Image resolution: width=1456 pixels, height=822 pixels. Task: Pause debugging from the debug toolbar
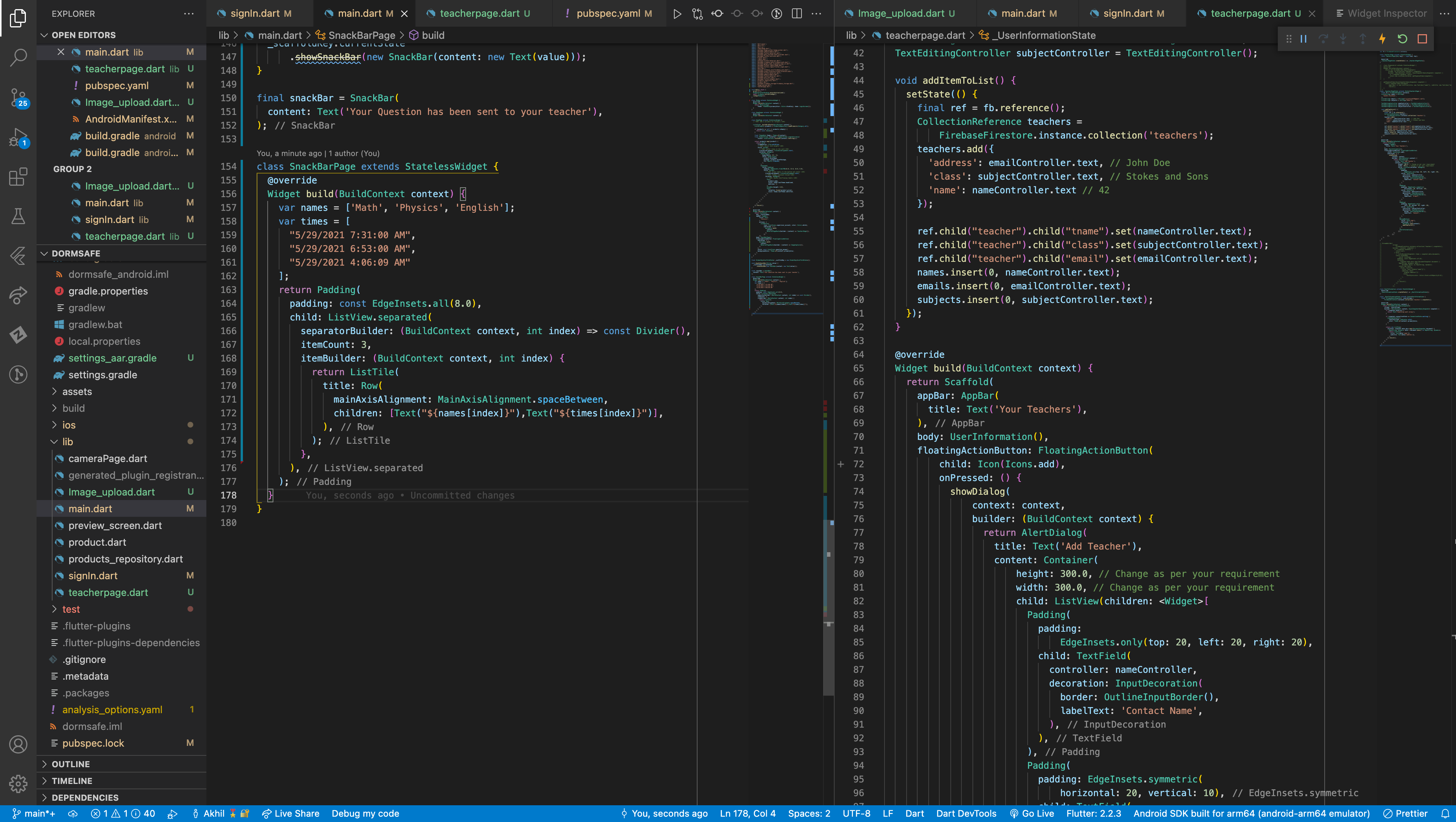pos(1303,39)
